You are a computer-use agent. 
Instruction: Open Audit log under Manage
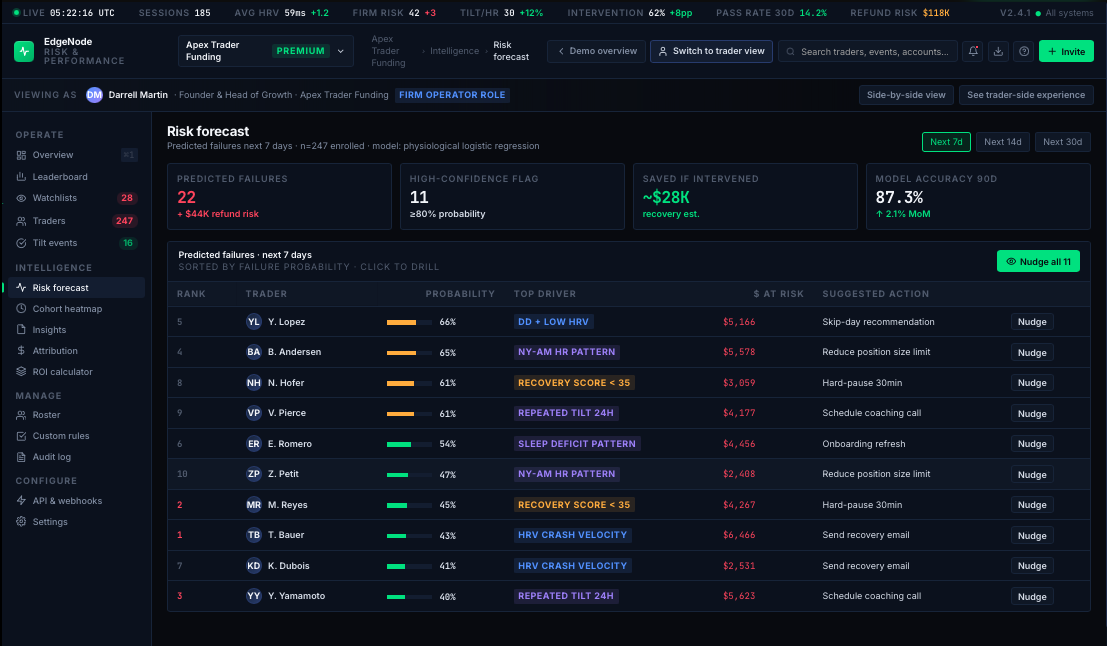pyautogui.click(x=76, y=457)
